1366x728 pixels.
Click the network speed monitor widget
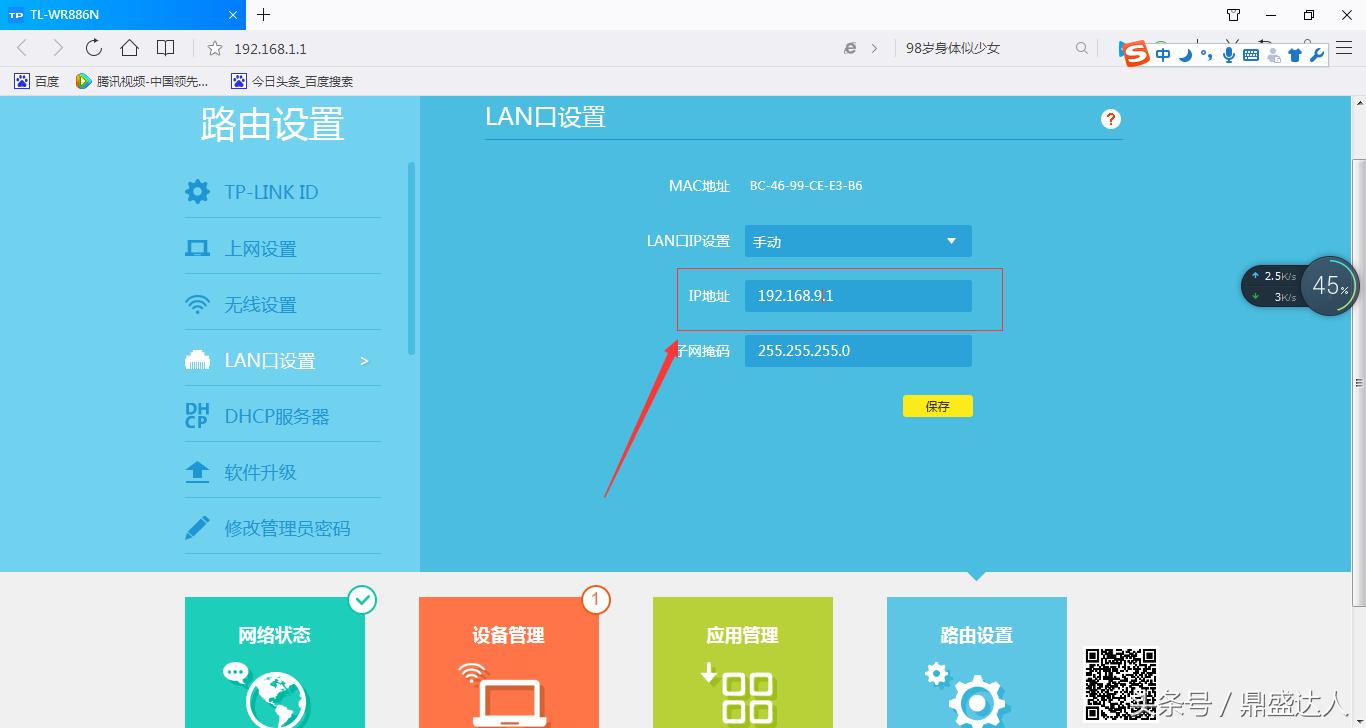click(1272, 286)
